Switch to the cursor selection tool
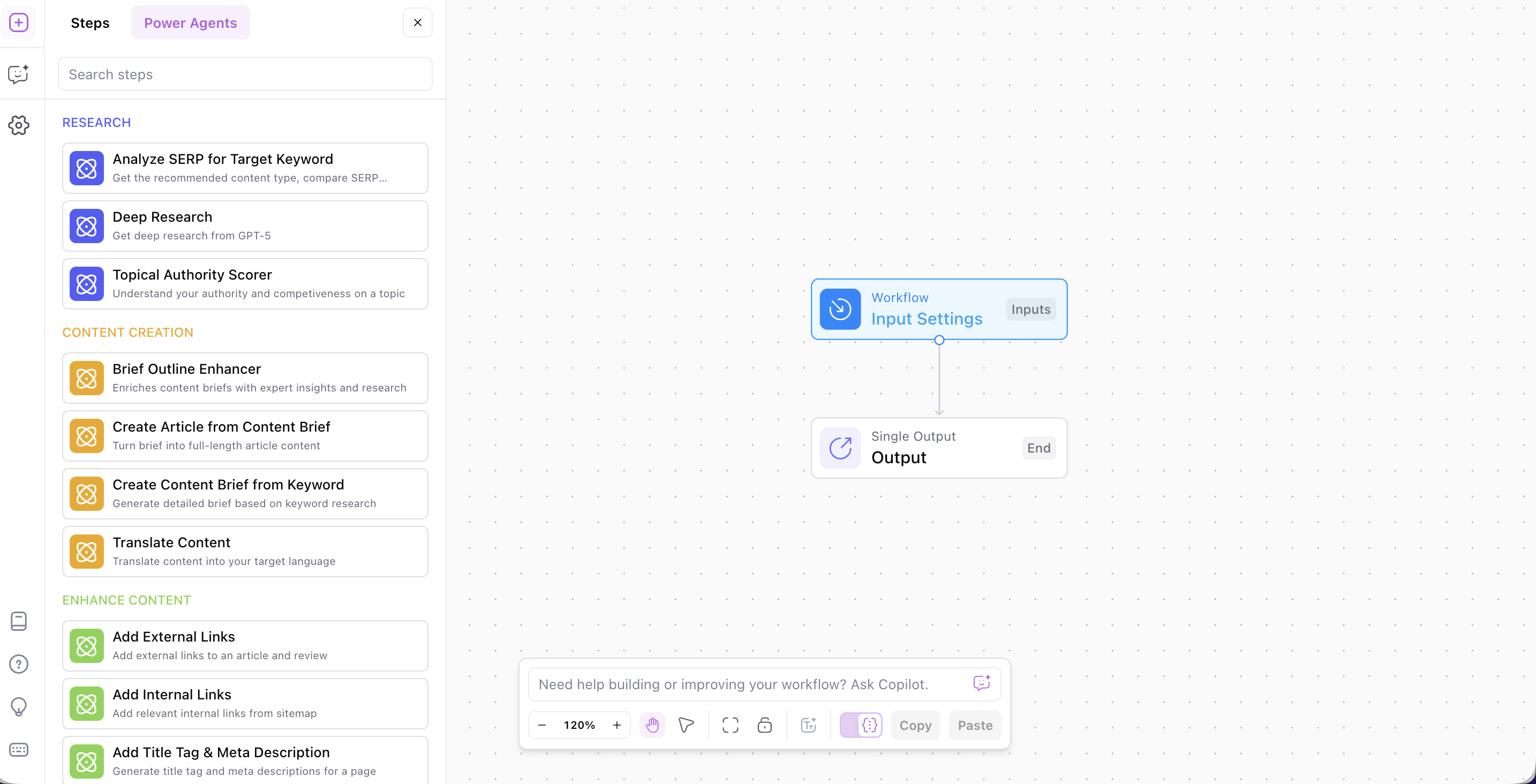Viewport: 1536px width, 784px height. coord(686,725)
